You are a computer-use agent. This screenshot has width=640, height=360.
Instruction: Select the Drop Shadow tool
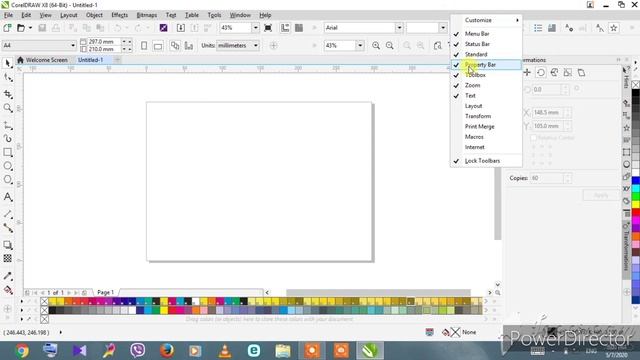pos(8,245)
